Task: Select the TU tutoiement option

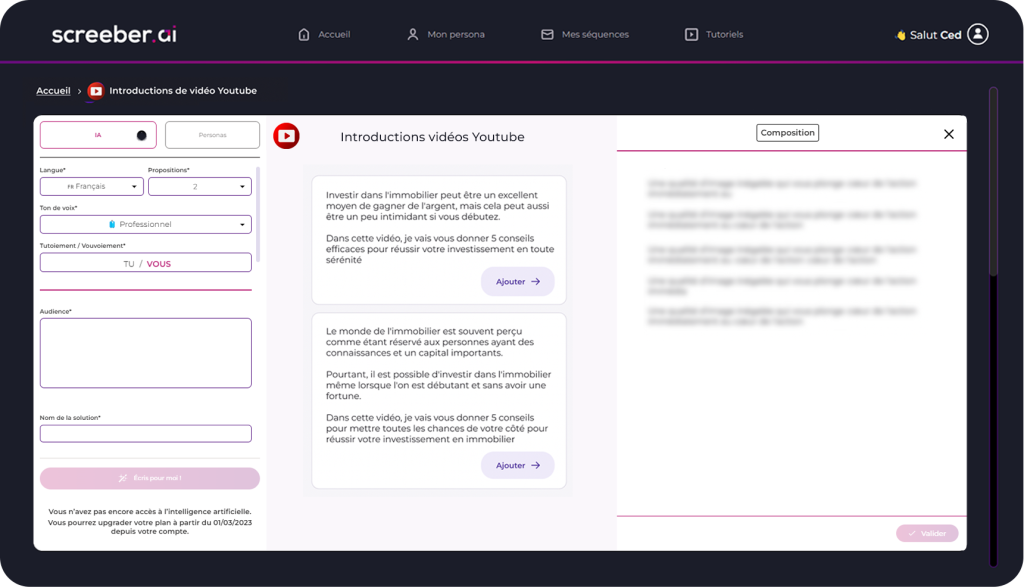Action: click(x=128, y=264)
